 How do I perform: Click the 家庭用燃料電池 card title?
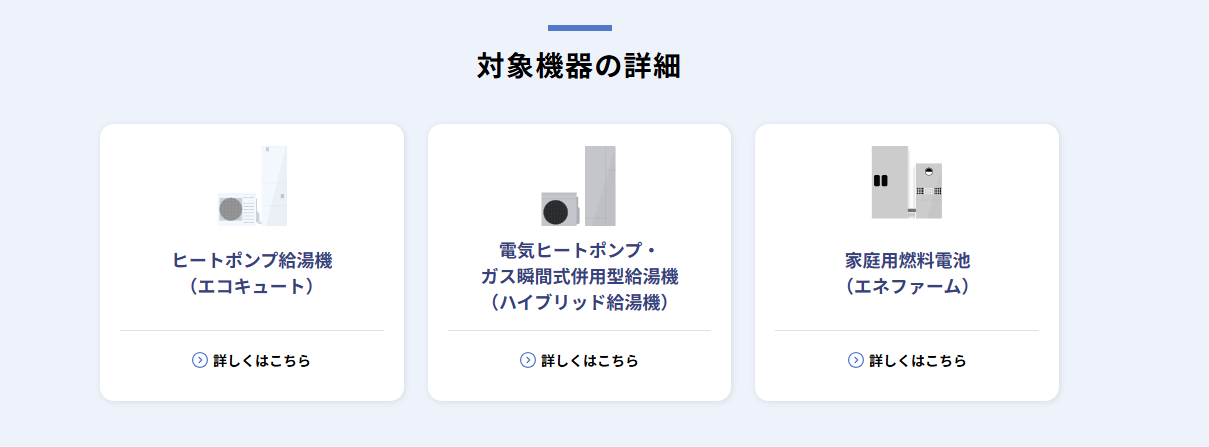pos(907,261)
